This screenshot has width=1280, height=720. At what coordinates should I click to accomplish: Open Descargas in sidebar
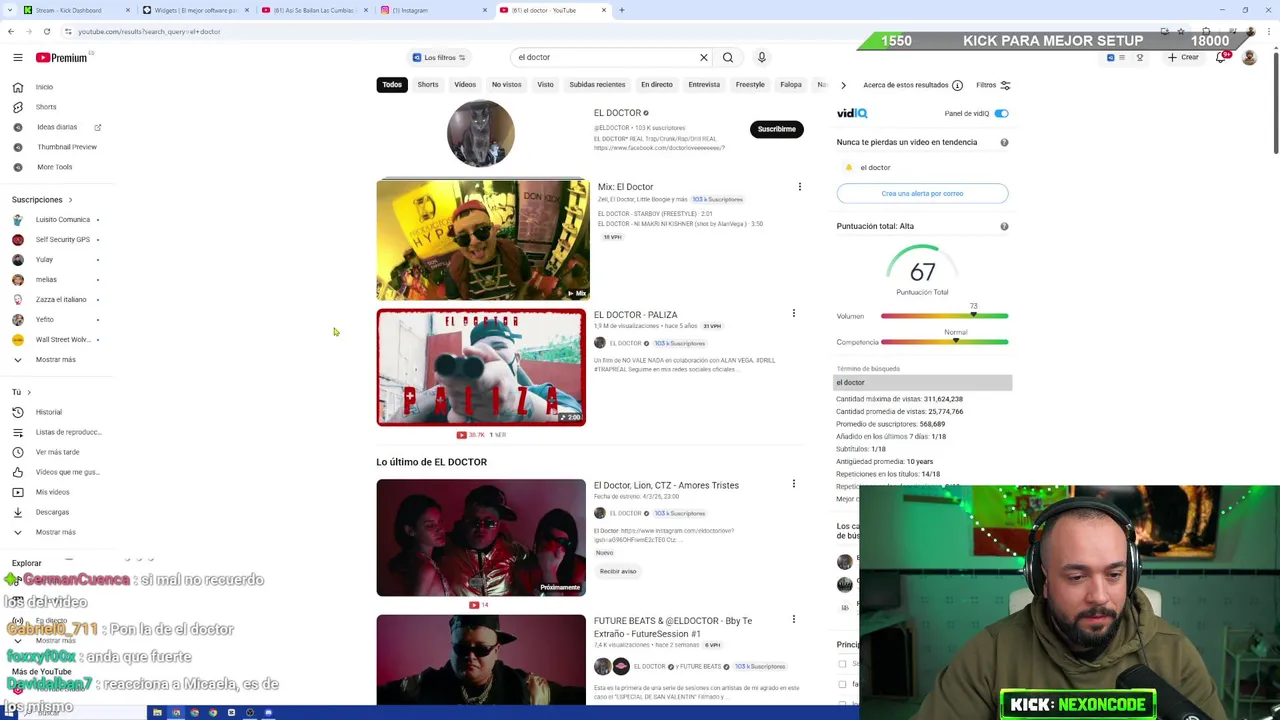(52, 512)
